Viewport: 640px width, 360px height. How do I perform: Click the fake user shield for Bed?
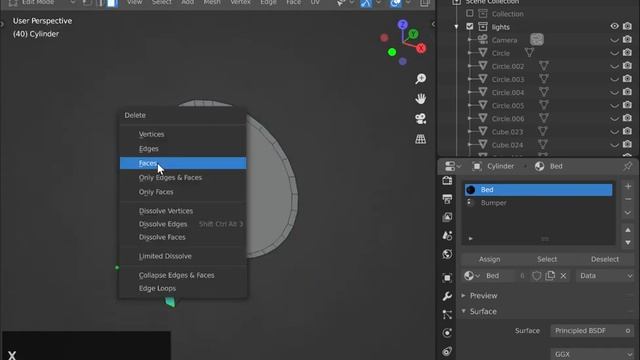click(x=536, y=276)
